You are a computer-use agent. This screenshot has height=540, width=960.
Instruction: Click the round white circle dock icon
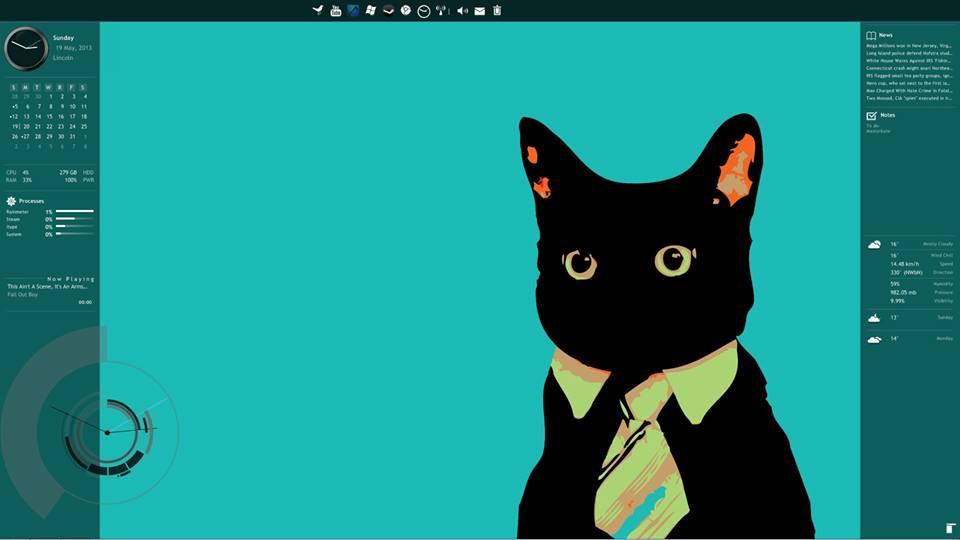[x=405, y=10]
